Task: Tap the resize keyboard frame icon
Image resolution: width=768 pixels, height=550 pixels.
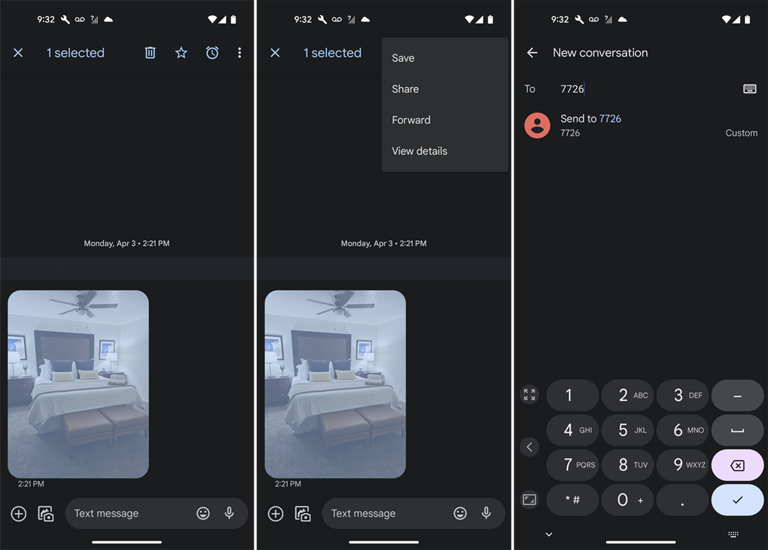Action: pyautogui.click(x=529, y=500)
